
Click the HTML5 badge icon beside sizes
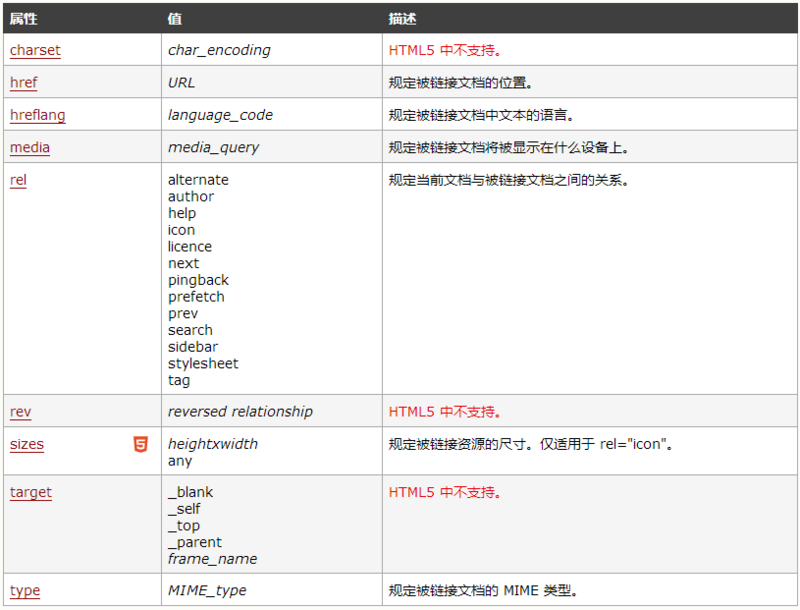141,444
